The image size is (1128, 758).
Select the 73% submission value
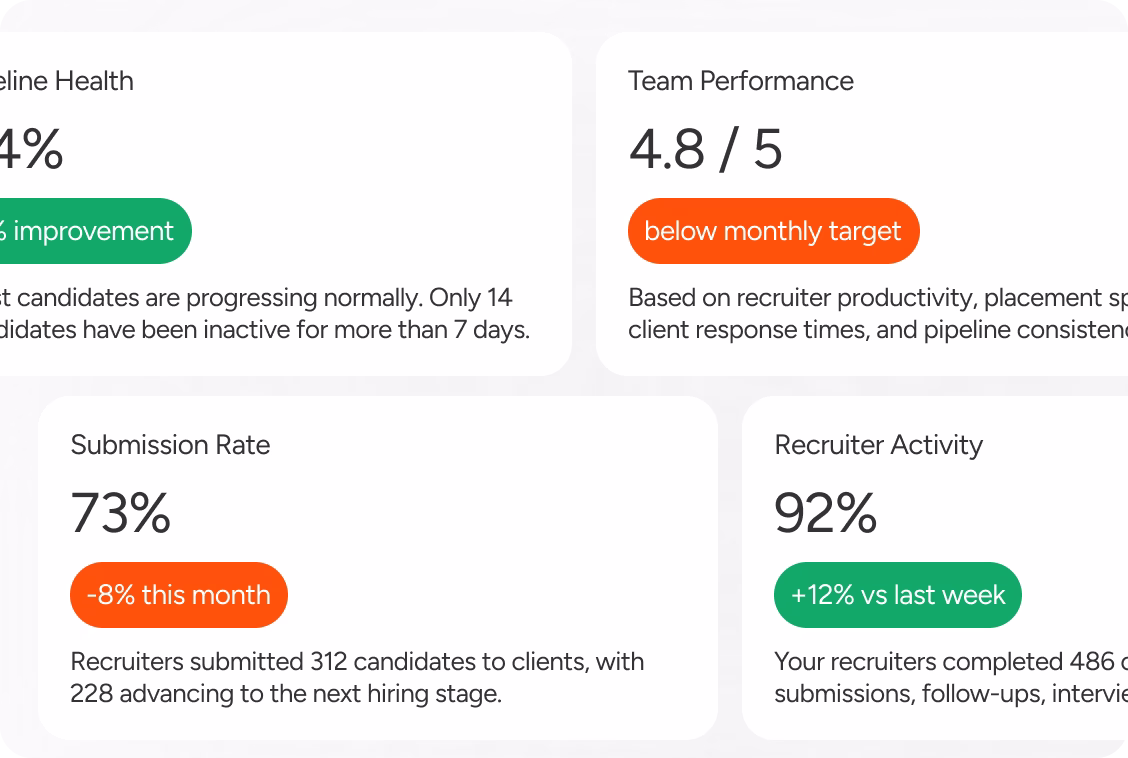120,513
